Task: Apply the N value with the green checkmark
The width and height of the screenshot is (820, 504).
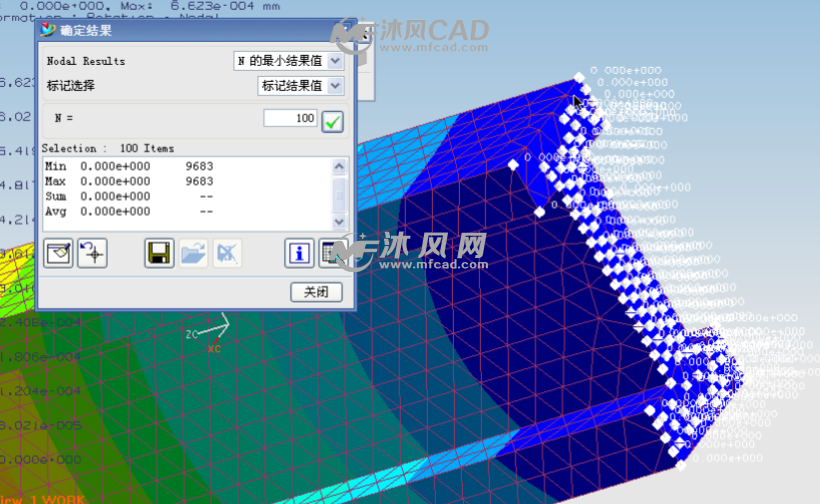Action: click(x=333, y=122)
